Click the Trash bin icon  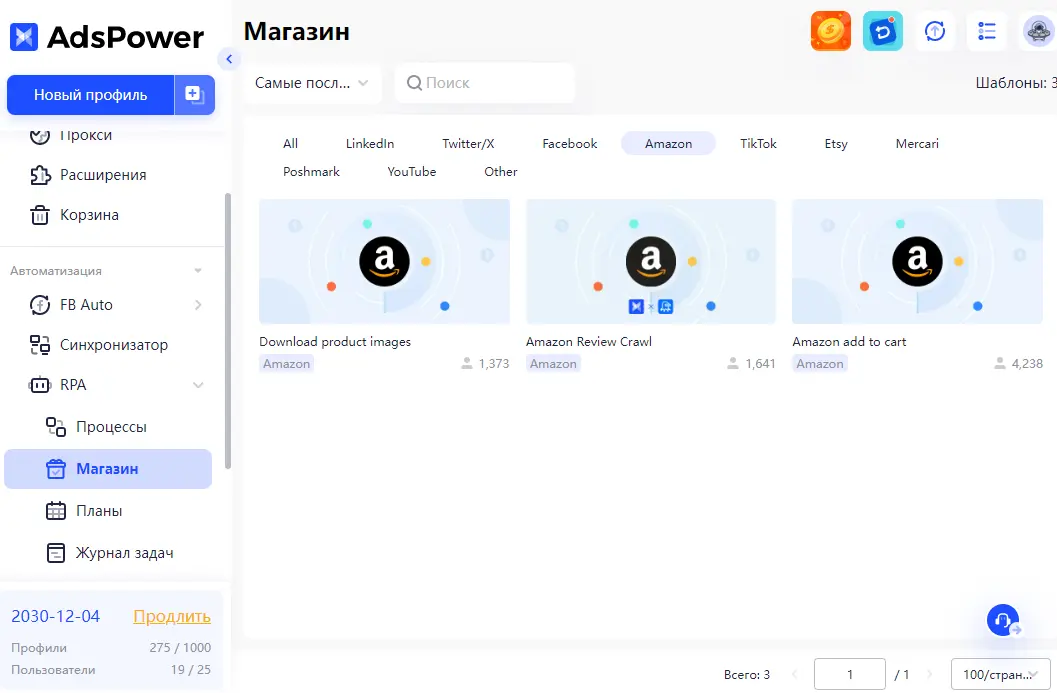click(x=40, y=215)
